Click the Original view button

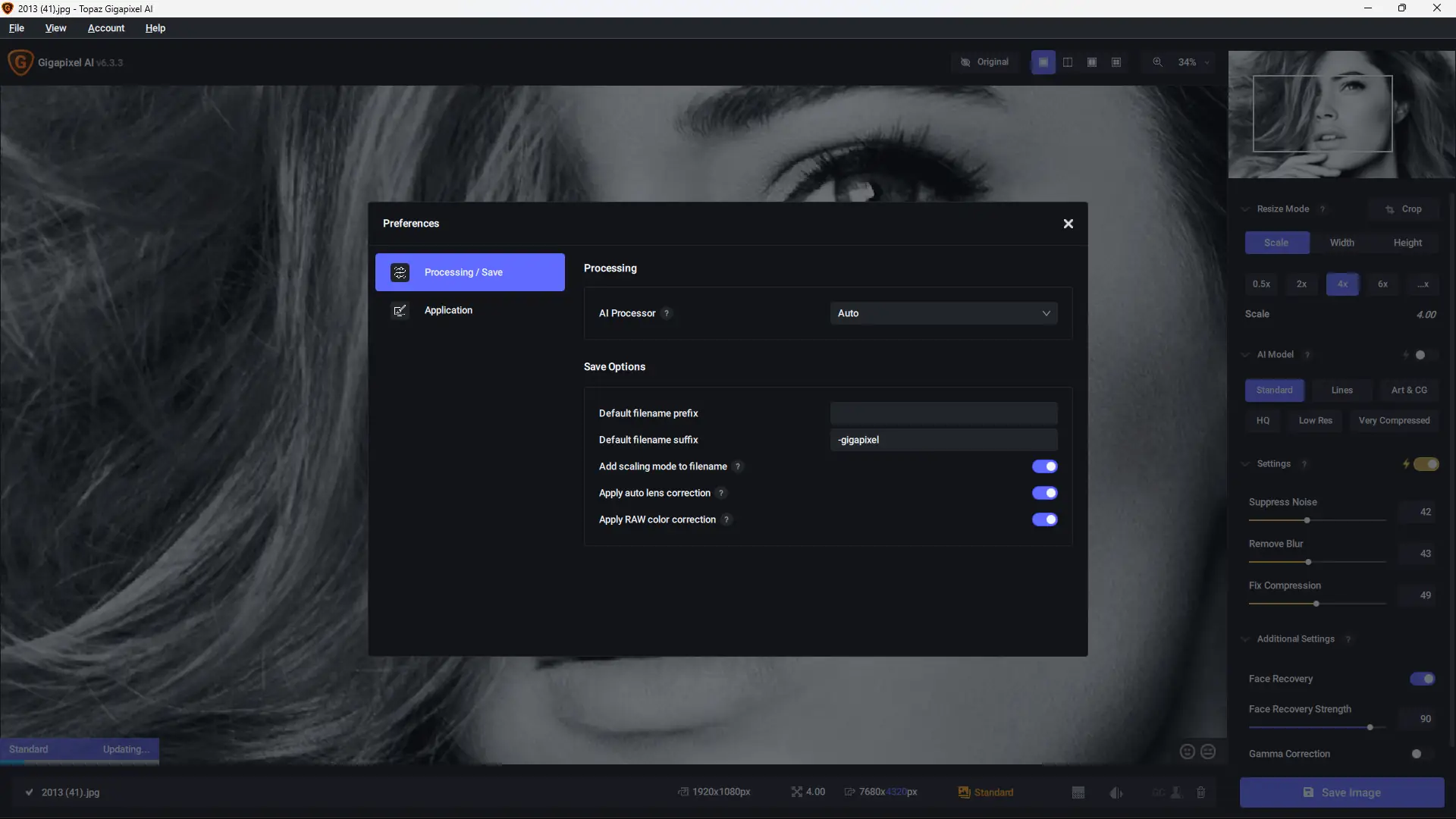tap(985, 62)
